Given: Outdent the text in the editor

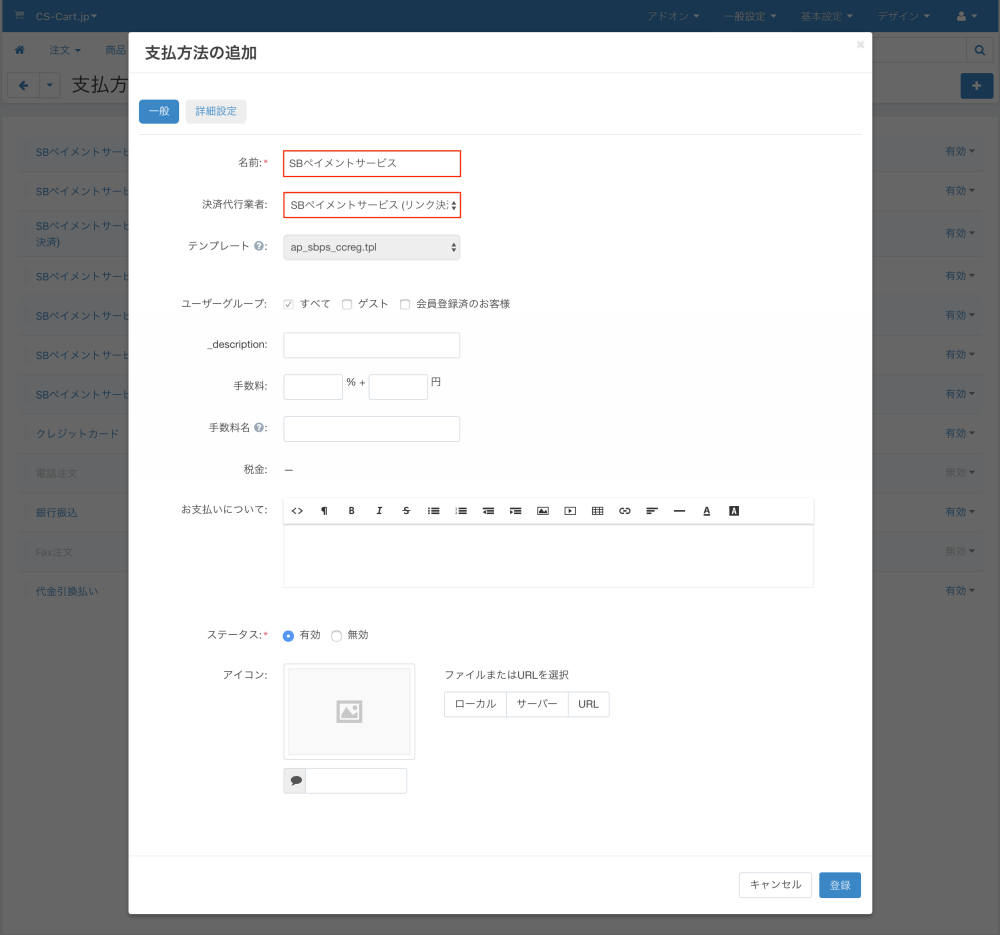Looking at the screenshot, I should pyautogui.click(x=489, y=511).
